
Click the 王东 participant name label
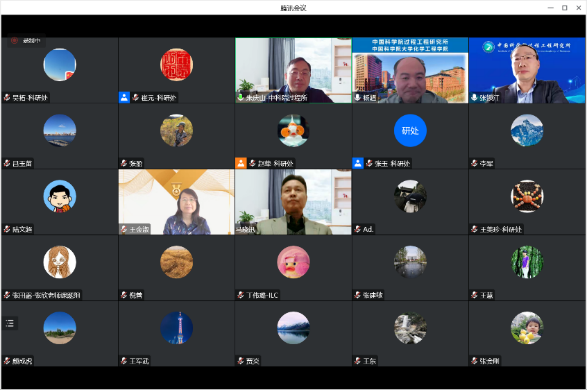(369, 361)
